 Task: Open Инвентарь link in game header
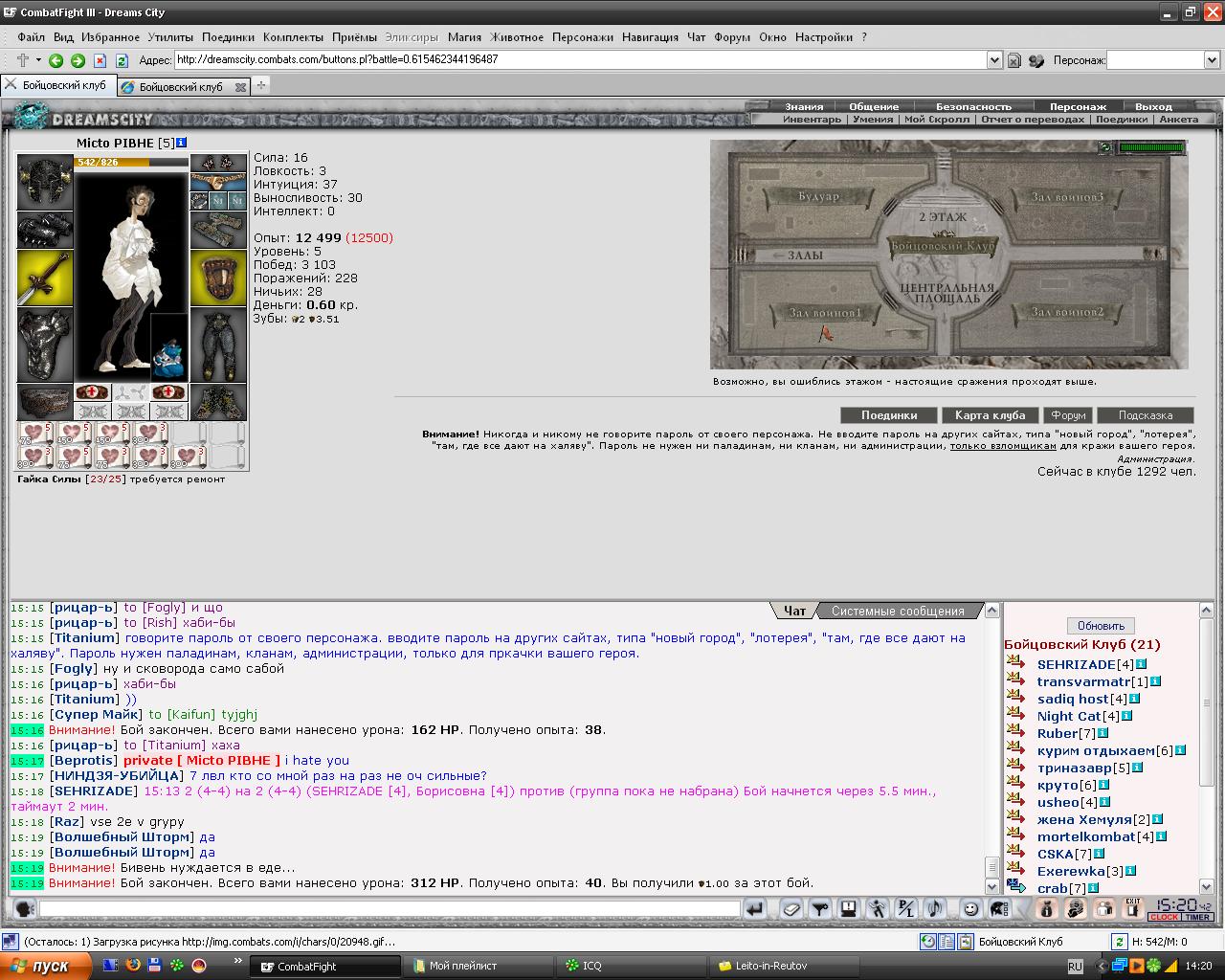click(x=812, y=120)
